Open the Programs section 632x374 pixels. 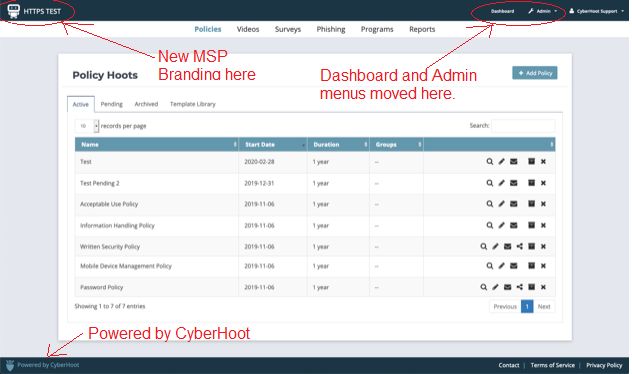point(377,29)
